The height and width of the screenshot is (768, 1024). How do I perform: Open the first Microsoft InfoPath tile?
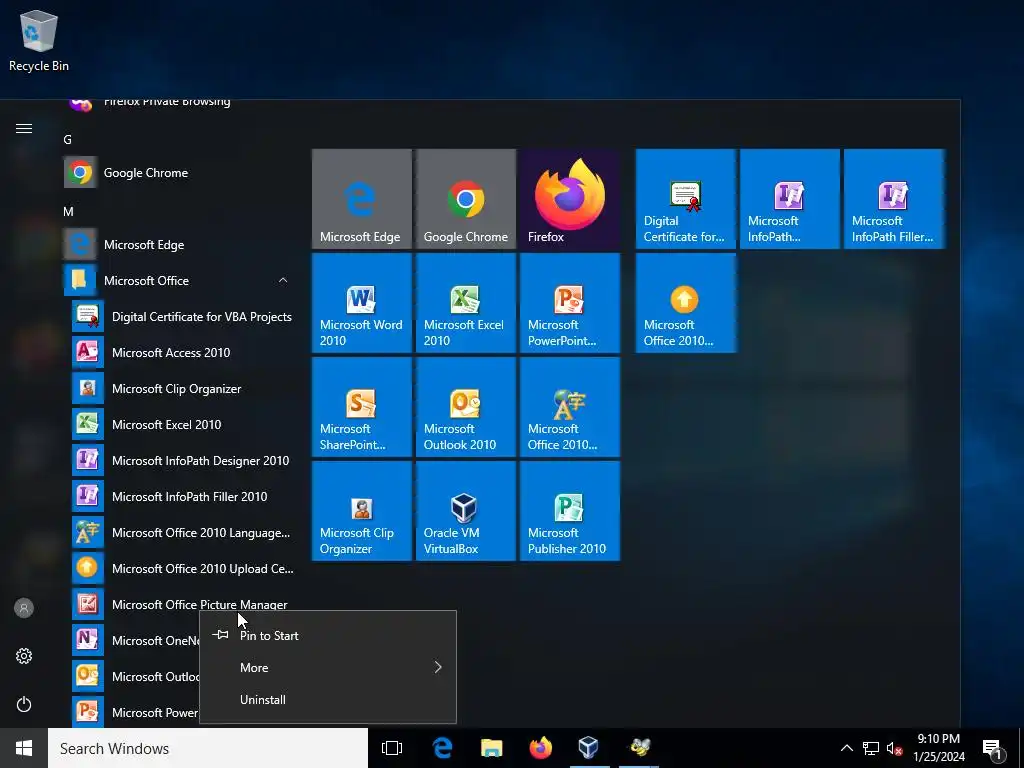tap(790, 199)
